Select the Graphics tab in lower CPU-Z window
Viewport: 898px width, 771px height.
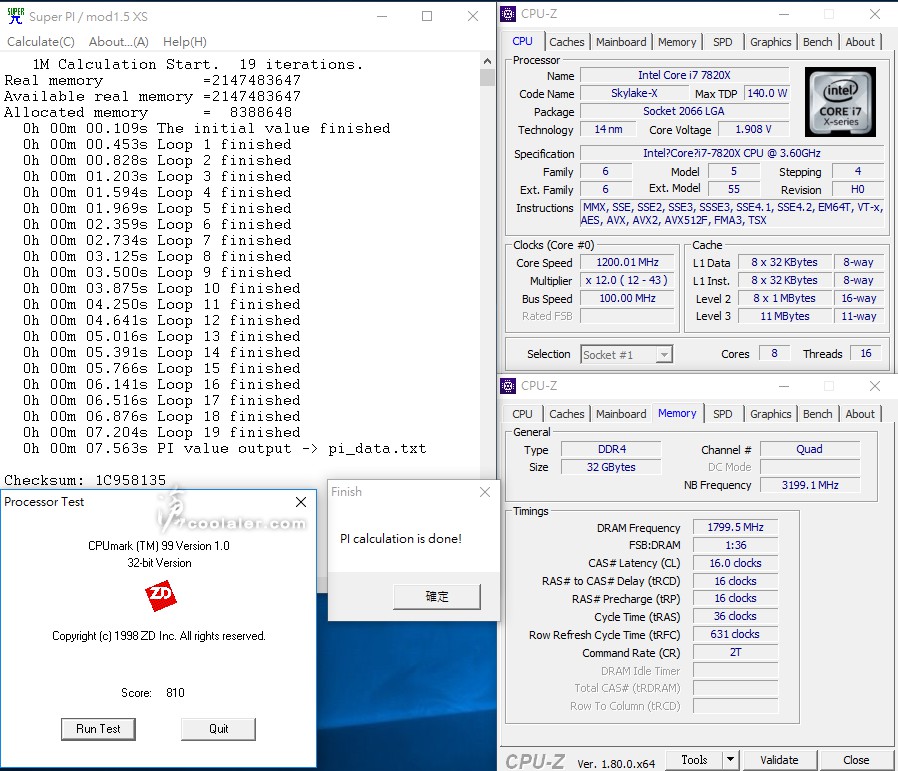pyautogui.click(x=770, y=414)
